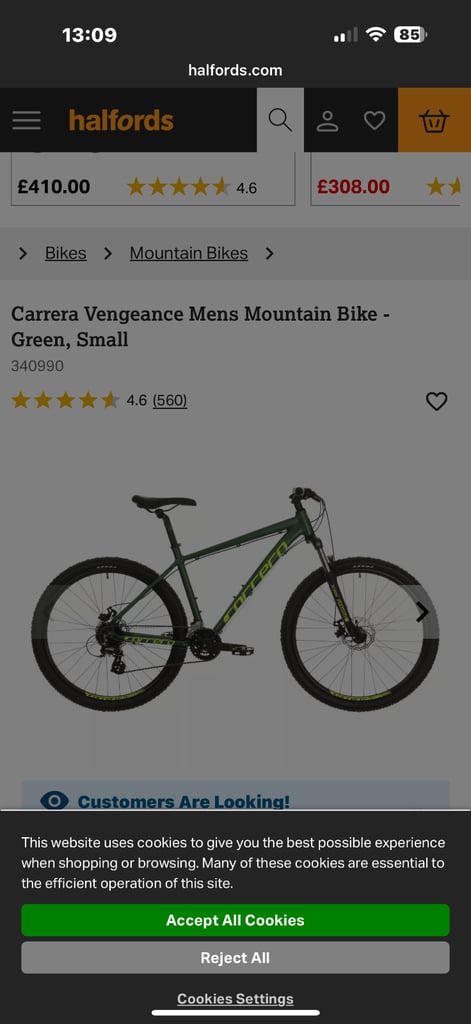Open the wishlist heart in header

(374, 120)
